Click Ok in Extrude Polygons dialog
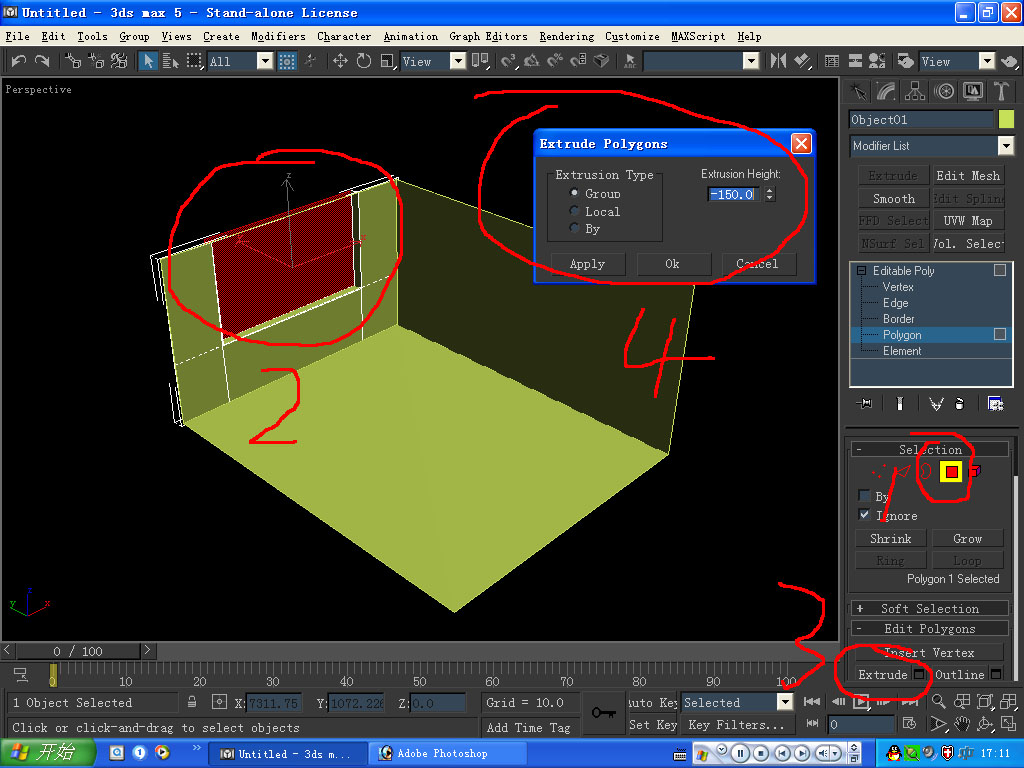Image resolution: width=1024 pixels, height=768 pixels. (x=673, y=264)
